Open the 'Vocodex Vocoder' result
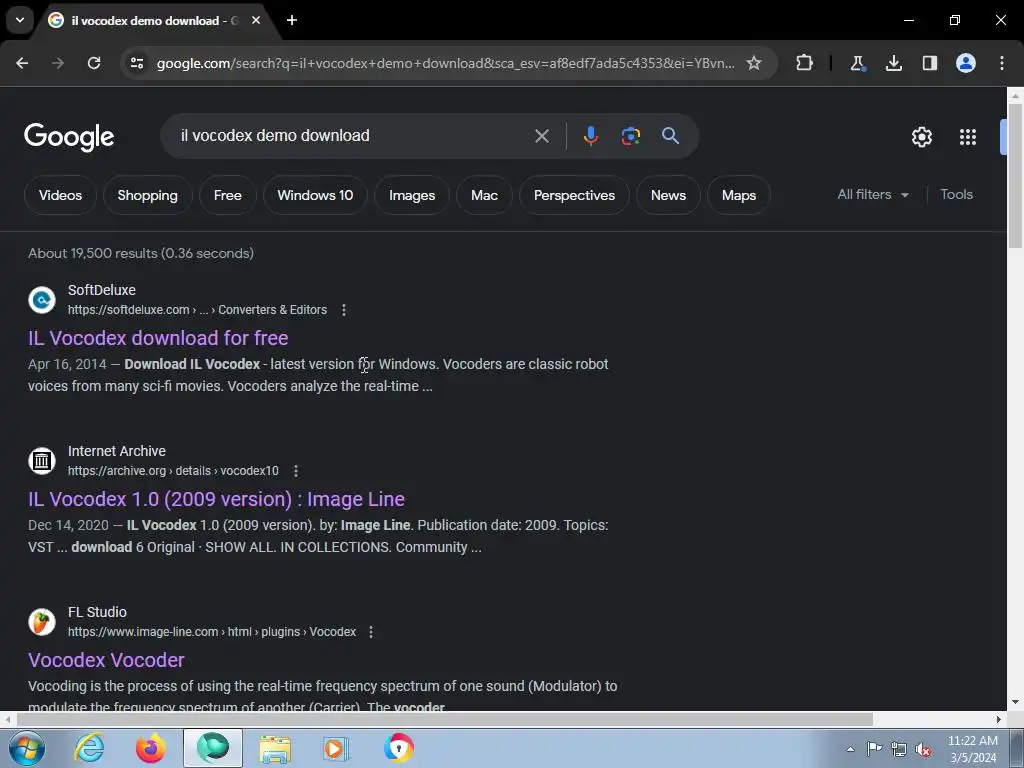Viewport: 1024px width, 768px height. click(x=106, y=660)
